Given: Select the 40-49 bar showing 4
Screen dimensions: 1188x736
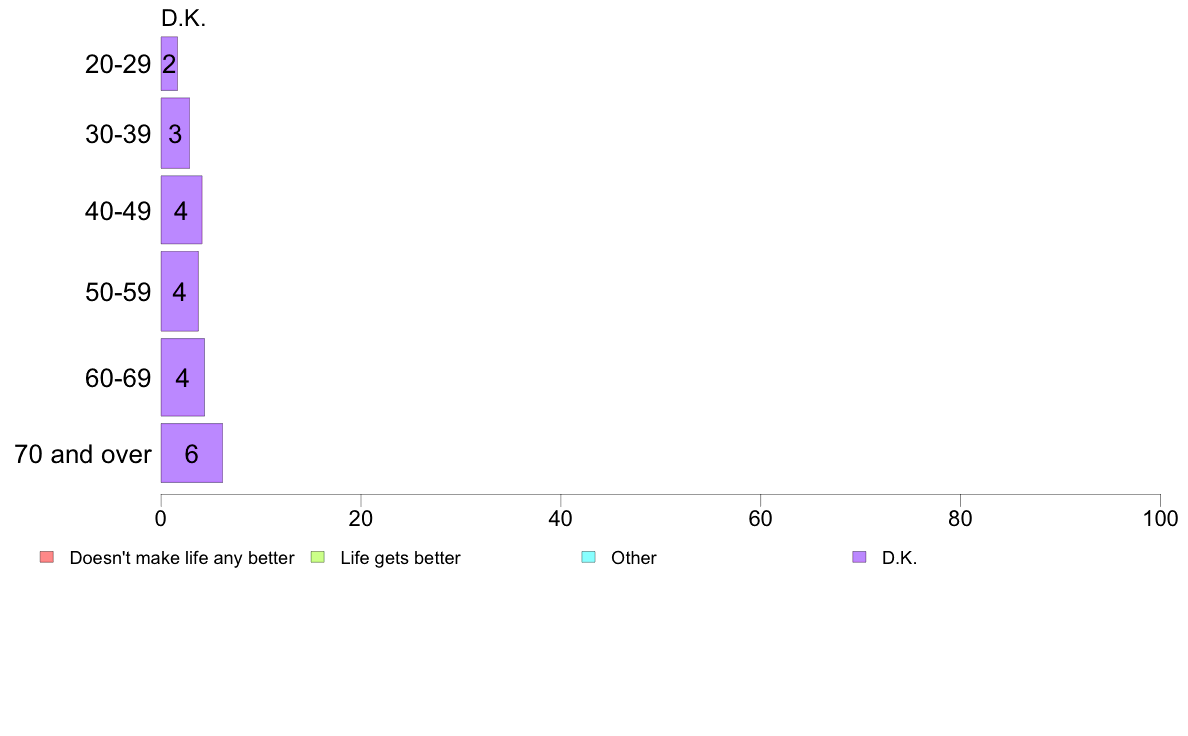Looking at the screenshot, I should pos(181,210).
